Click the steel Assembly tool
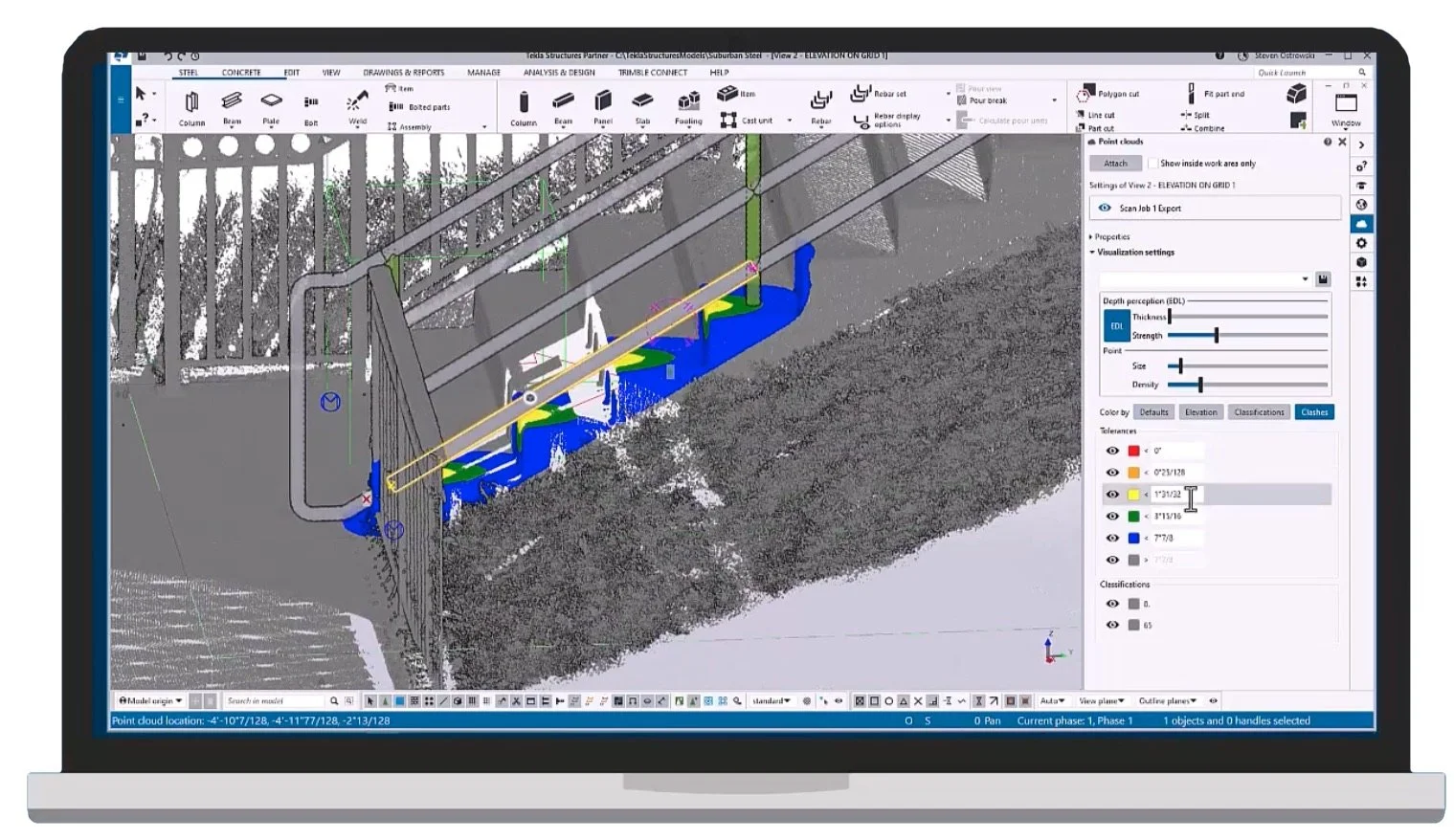The image size is (1454, 840). [410, 126]
